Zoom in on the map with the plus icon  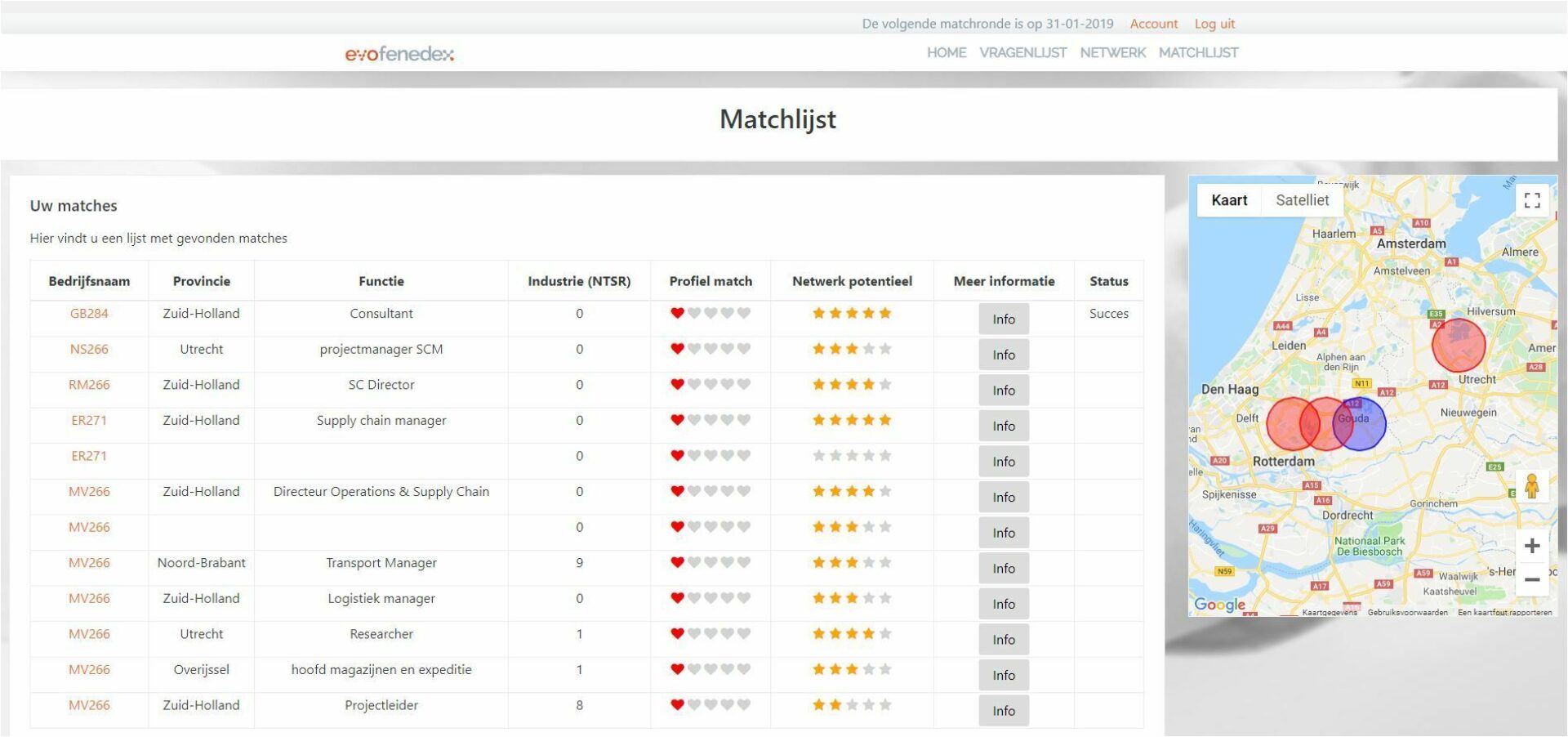[1532, 544]
